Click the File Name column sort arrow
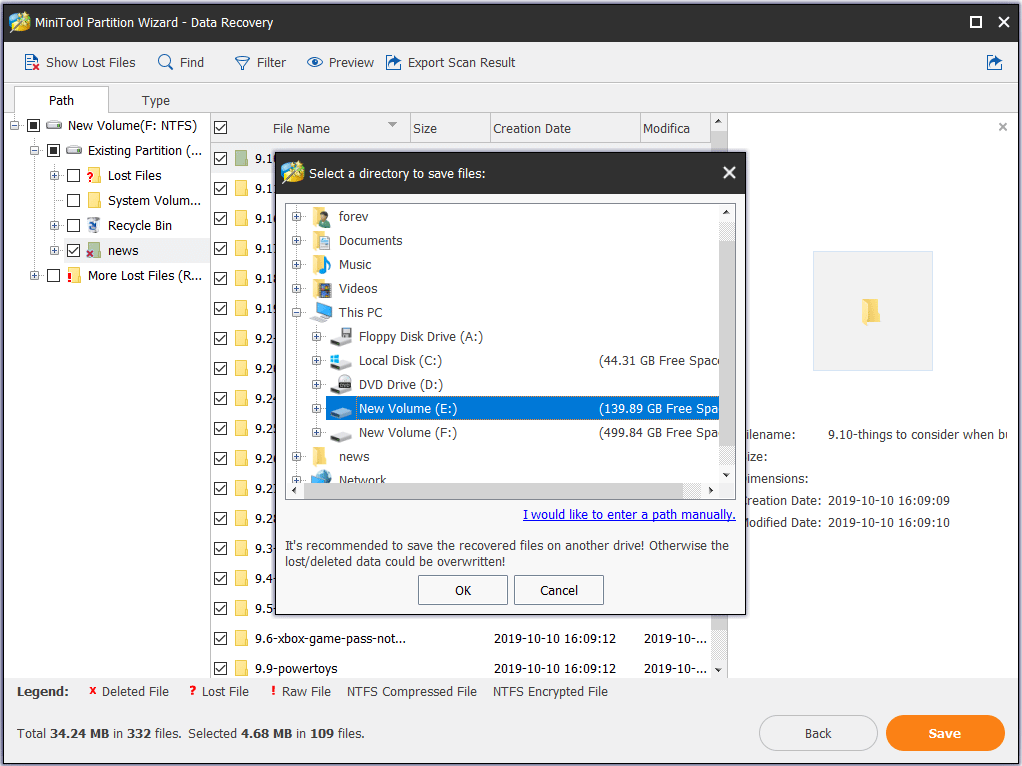 click(392, 125)
